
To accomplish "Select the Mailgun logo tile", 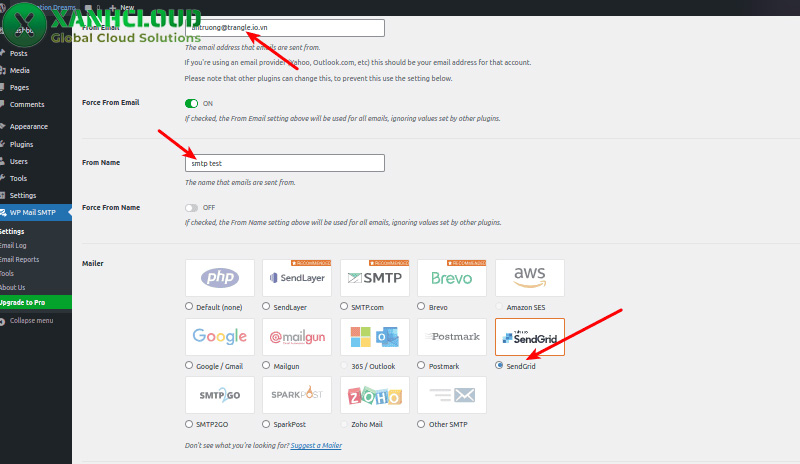I will point(297,337).
